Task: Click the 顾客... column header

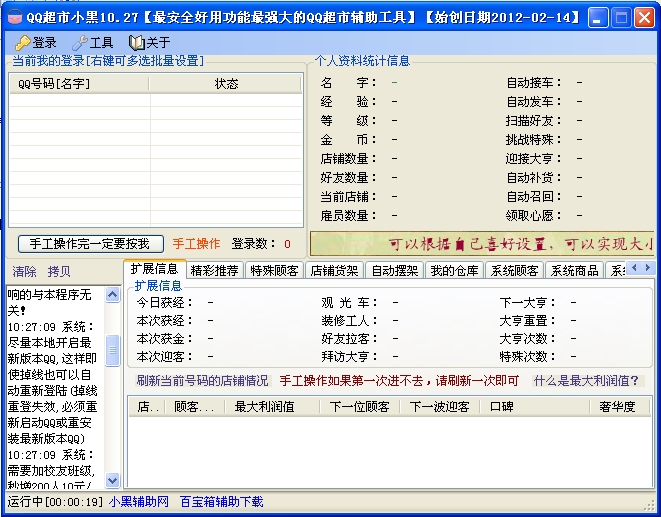Action: coord(195,407)
